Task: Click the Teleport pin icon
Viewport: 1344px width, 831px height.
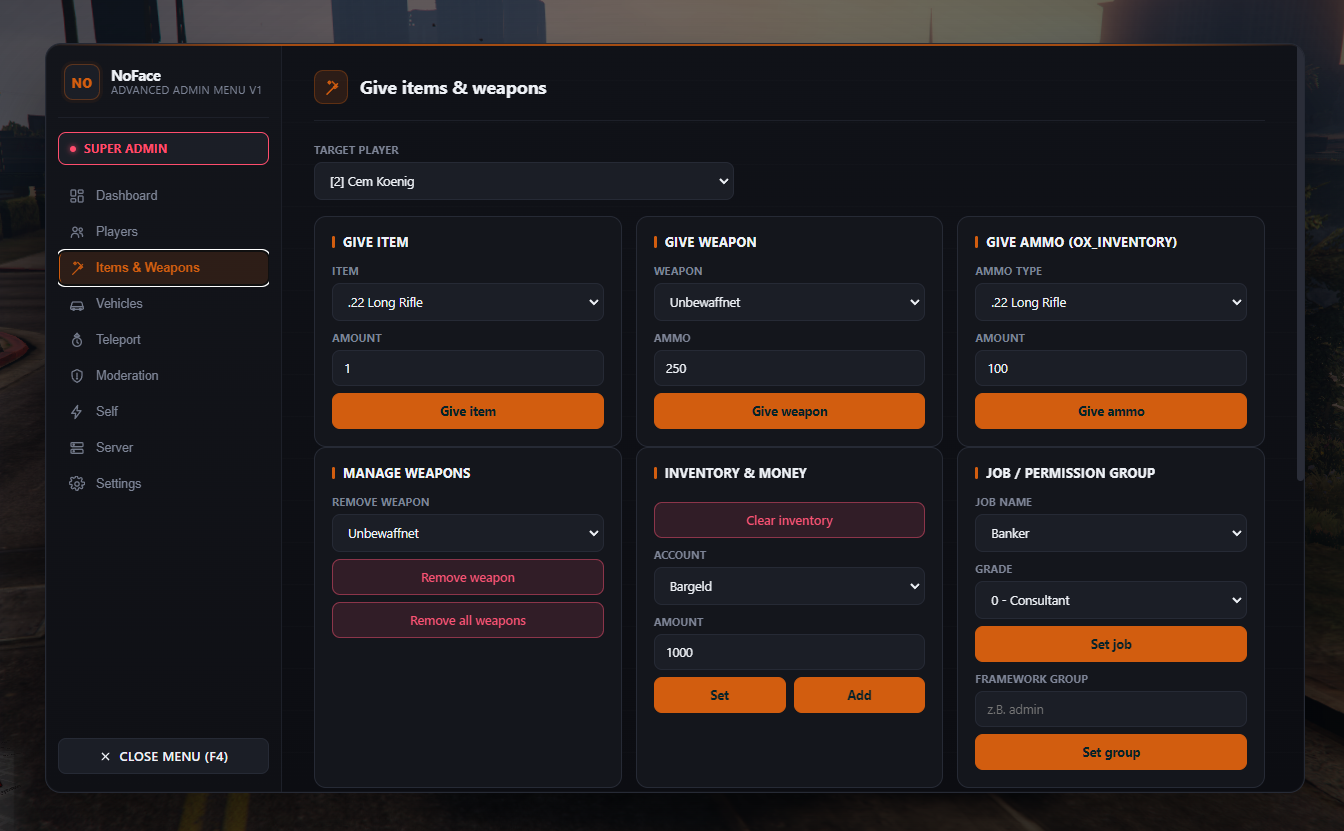Action: pos(77,340)
